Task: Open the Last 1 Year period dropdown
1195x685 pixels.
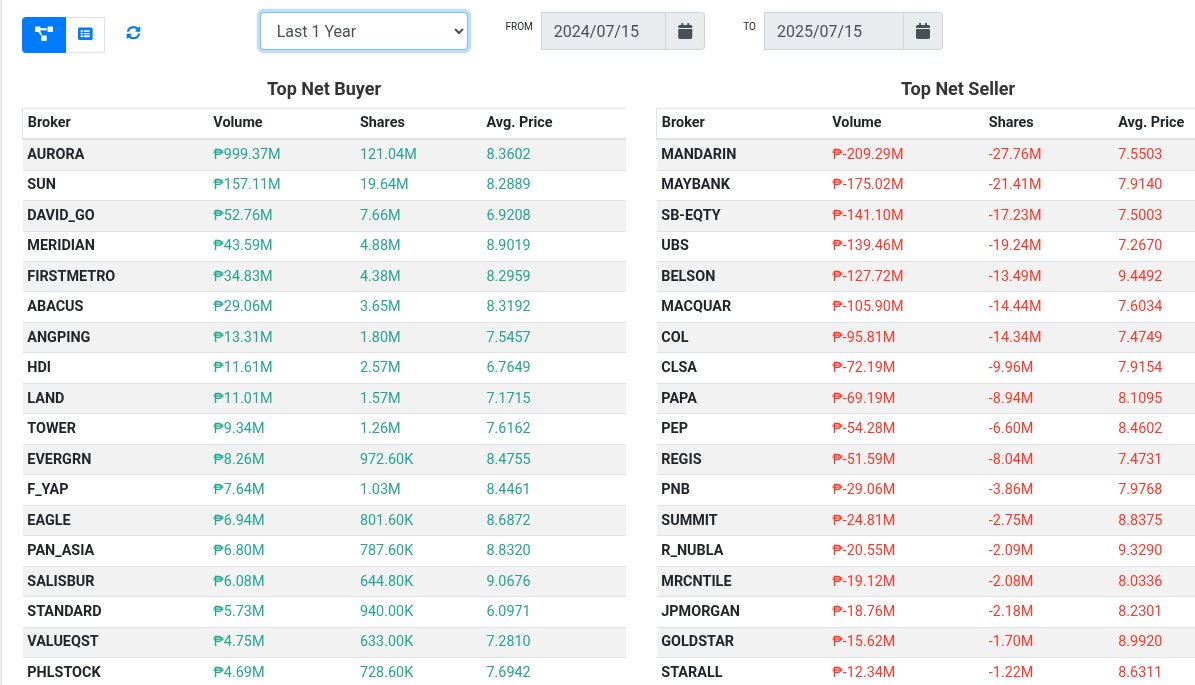Action: click(364, 31)
